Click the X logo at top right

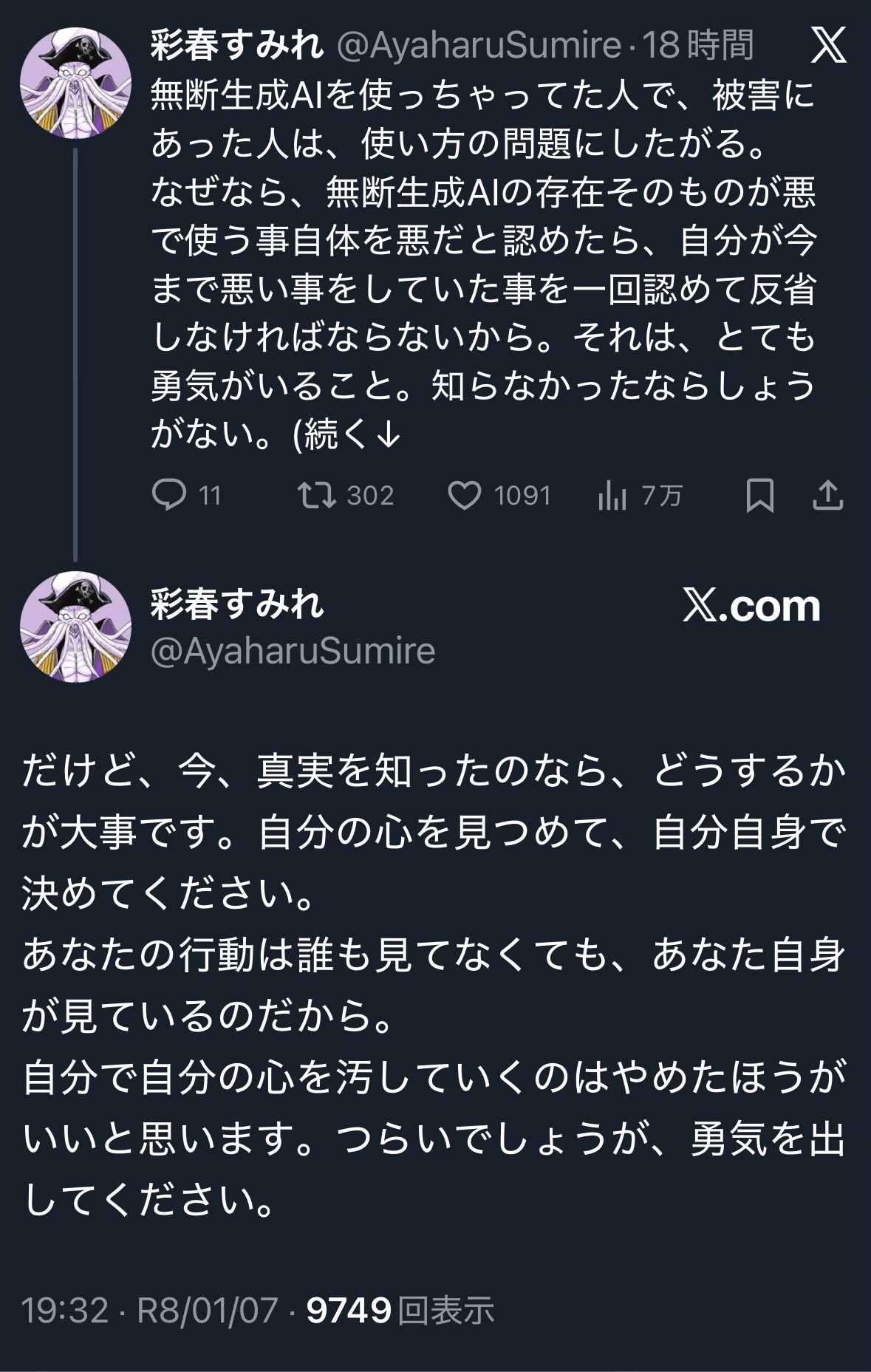click(x=828, y=46)
